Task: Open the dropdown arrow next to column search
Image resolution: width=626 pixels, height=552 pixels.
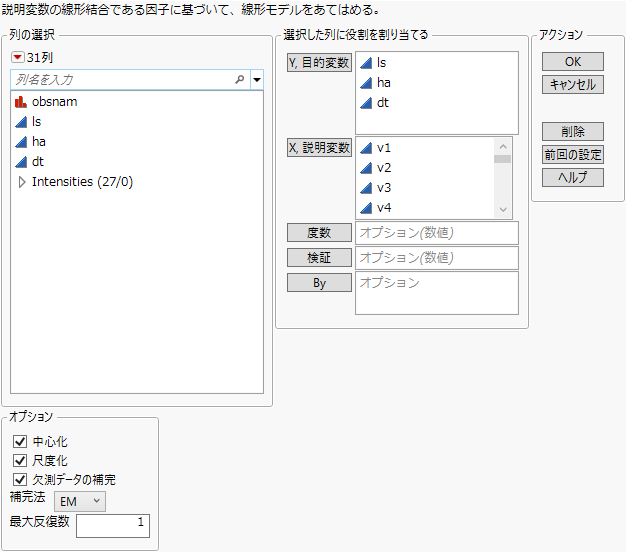Action: [257, 79]
